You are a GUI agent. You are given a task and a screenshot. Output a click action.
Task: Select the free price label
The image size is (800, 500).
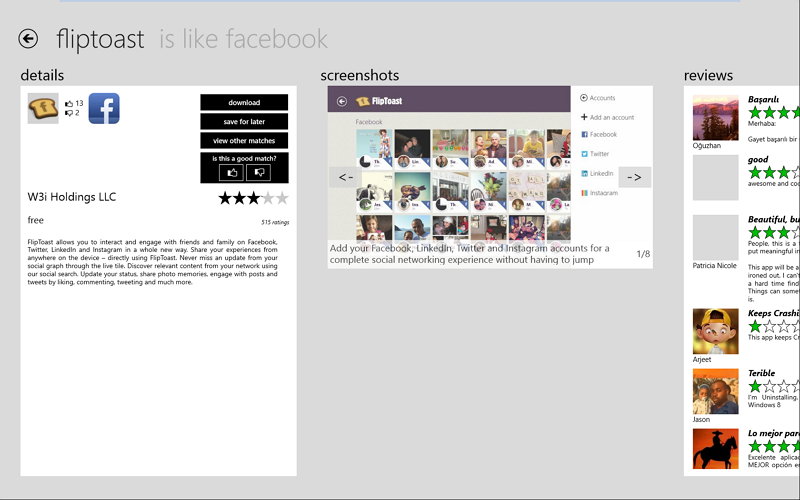pos(36,220)
